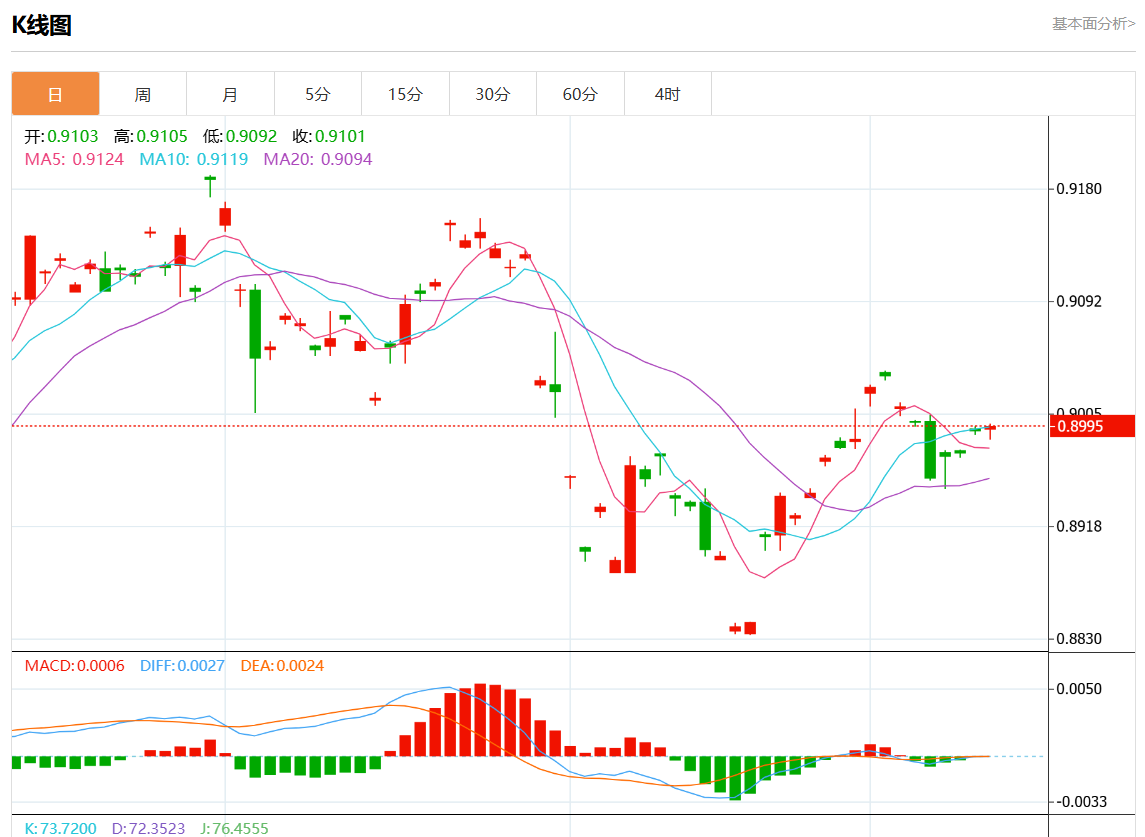Click the J:76.4555 KDJ value
This screenshot has width=1145, height=837.
[x=234, y=829]
